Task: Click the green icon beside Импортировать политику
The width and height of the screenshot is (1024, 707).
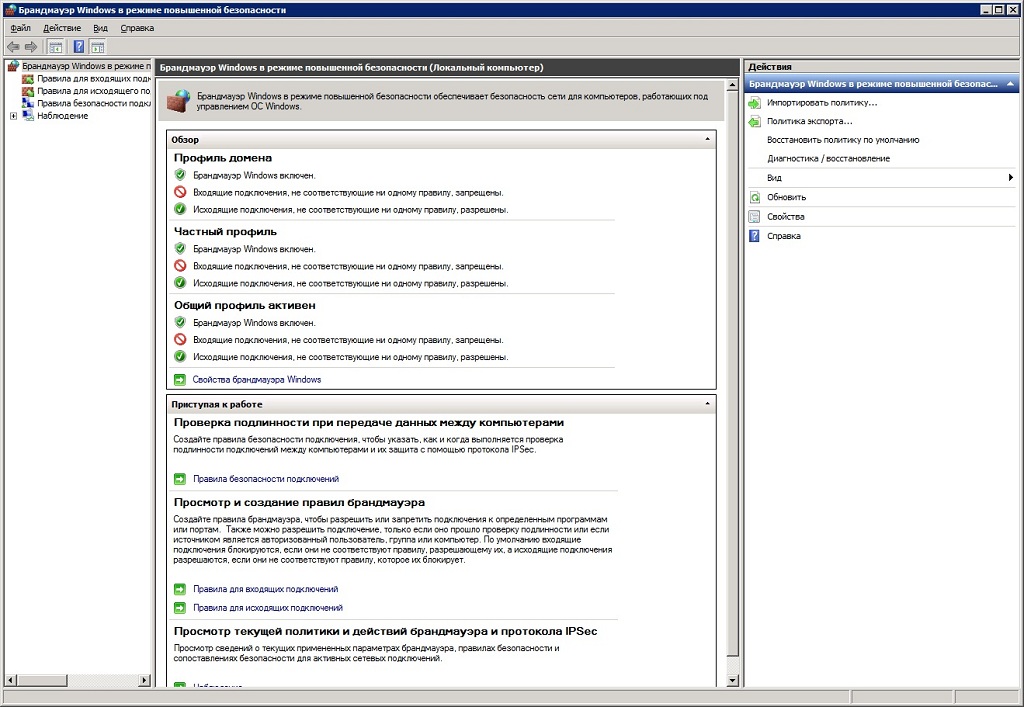Action: point(754,103)
